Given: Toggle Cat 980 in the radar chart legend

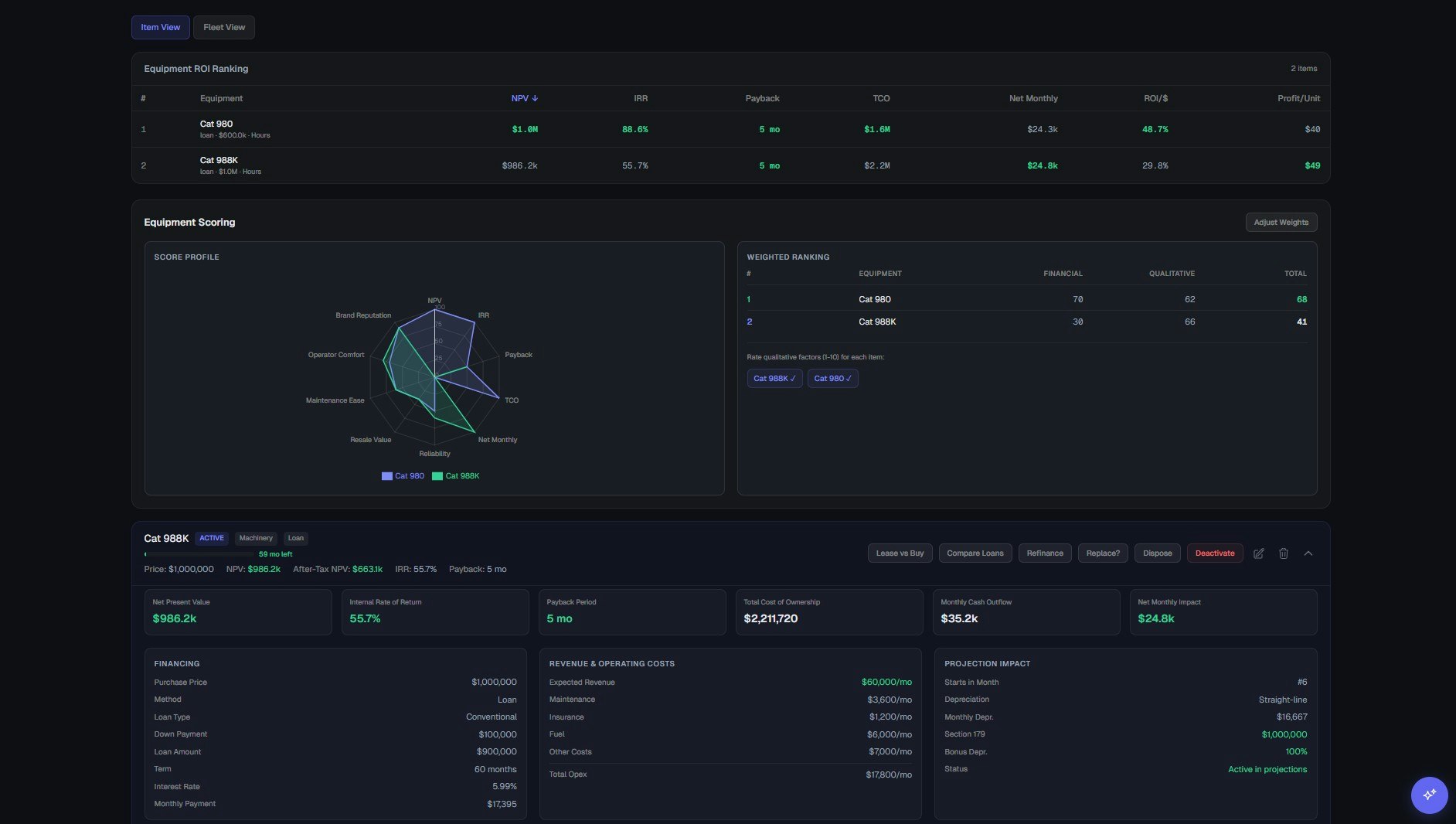Looking at the screenshot, I should 403,476.
